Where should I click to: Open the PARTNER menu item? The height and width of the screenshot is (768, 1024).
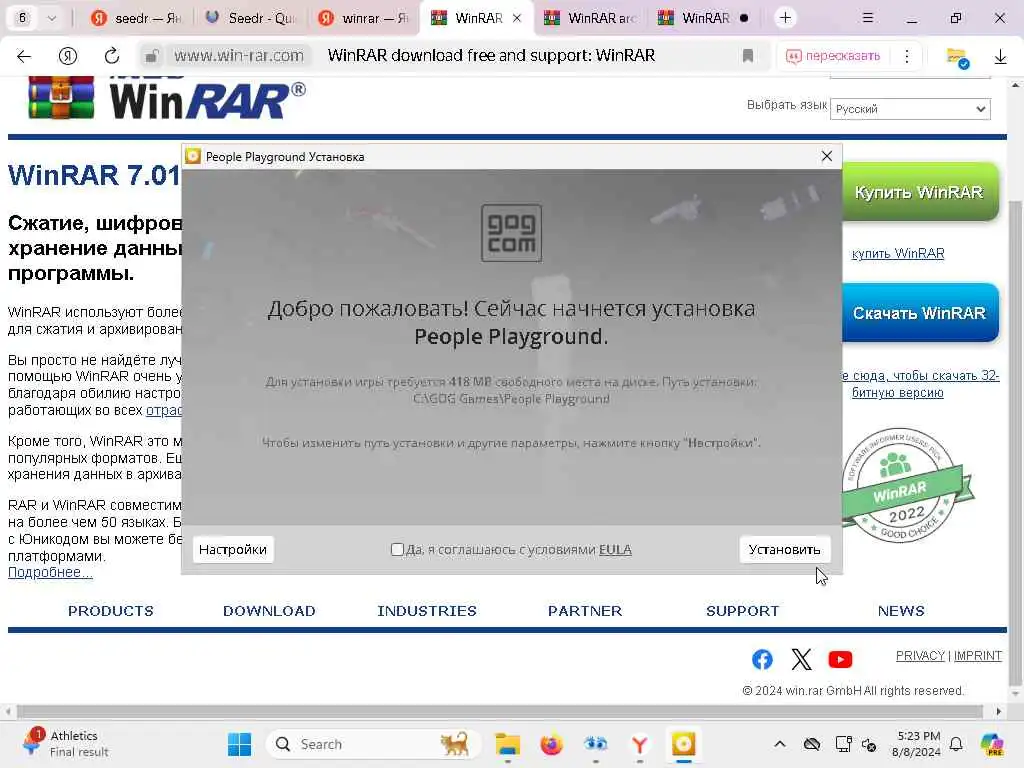click(x=585, y=611)
